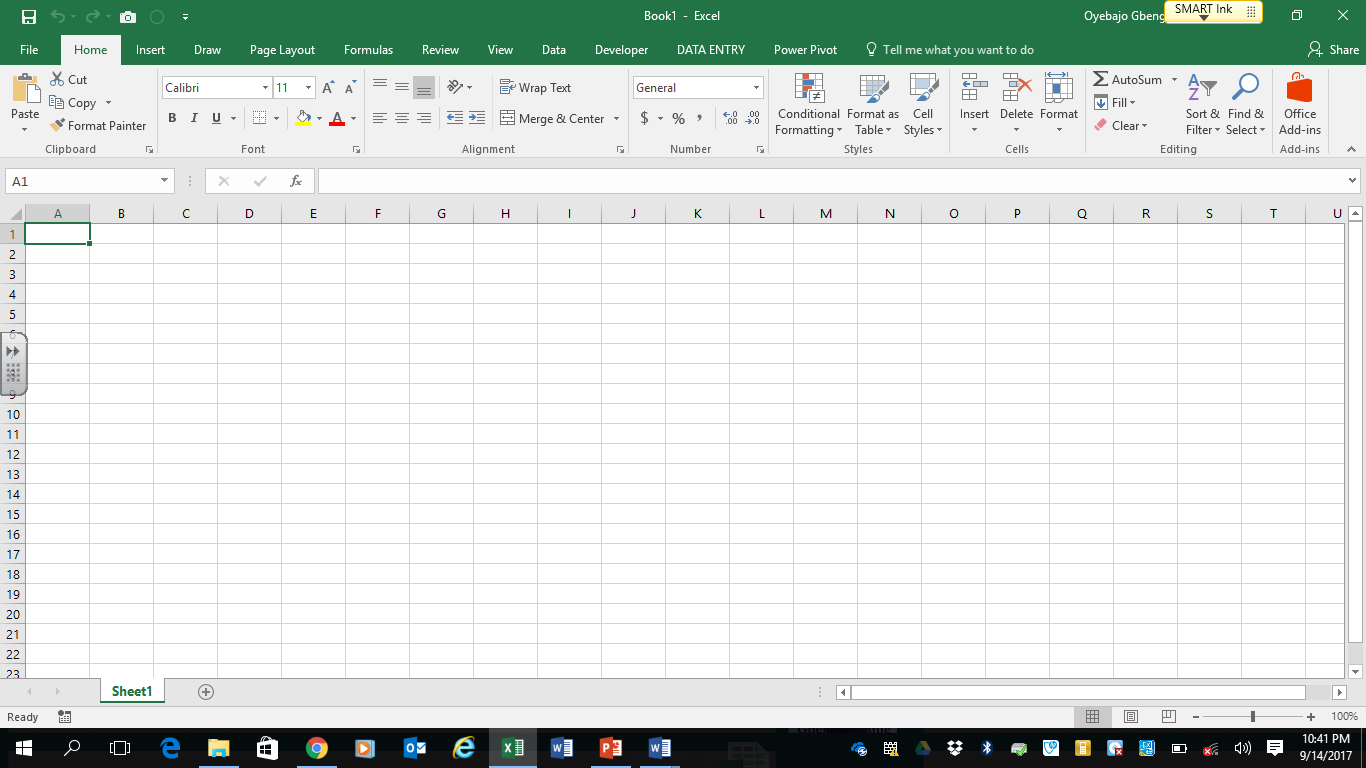Apply bold formatting to the selection

(172, 118)
